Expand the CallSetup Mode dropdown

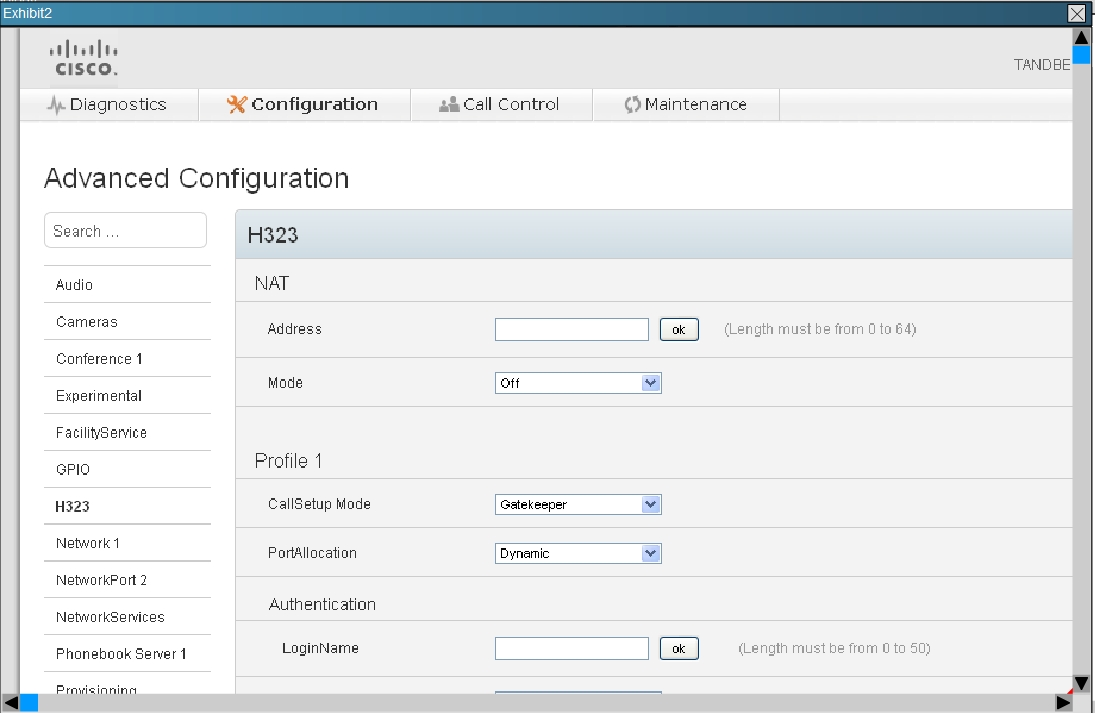tap(578, 505)
